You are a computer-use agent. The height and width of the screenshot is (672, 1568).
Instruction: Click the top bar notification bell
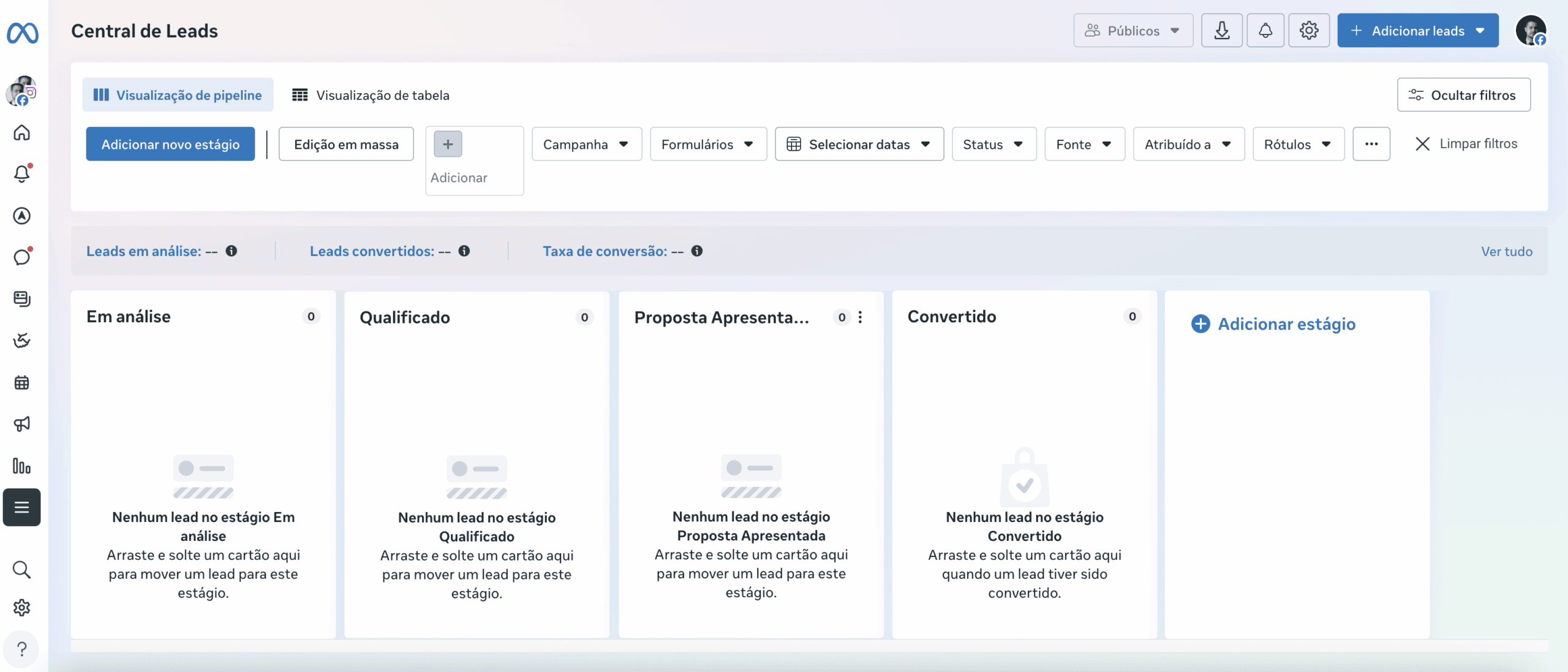(1265, 31)
